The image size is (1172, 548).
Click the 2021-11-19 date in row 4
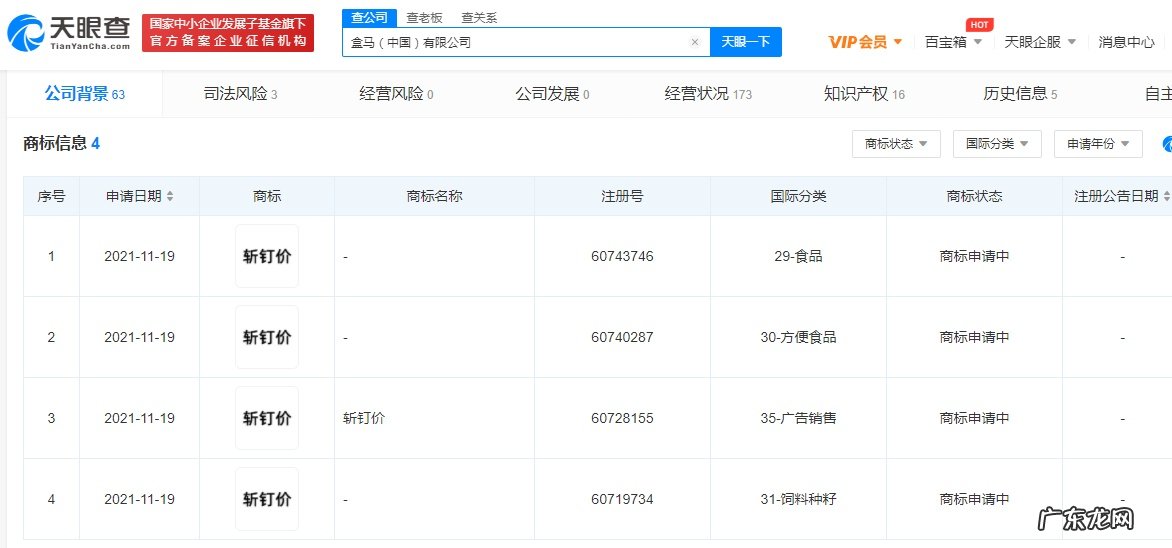click(139, 499)
